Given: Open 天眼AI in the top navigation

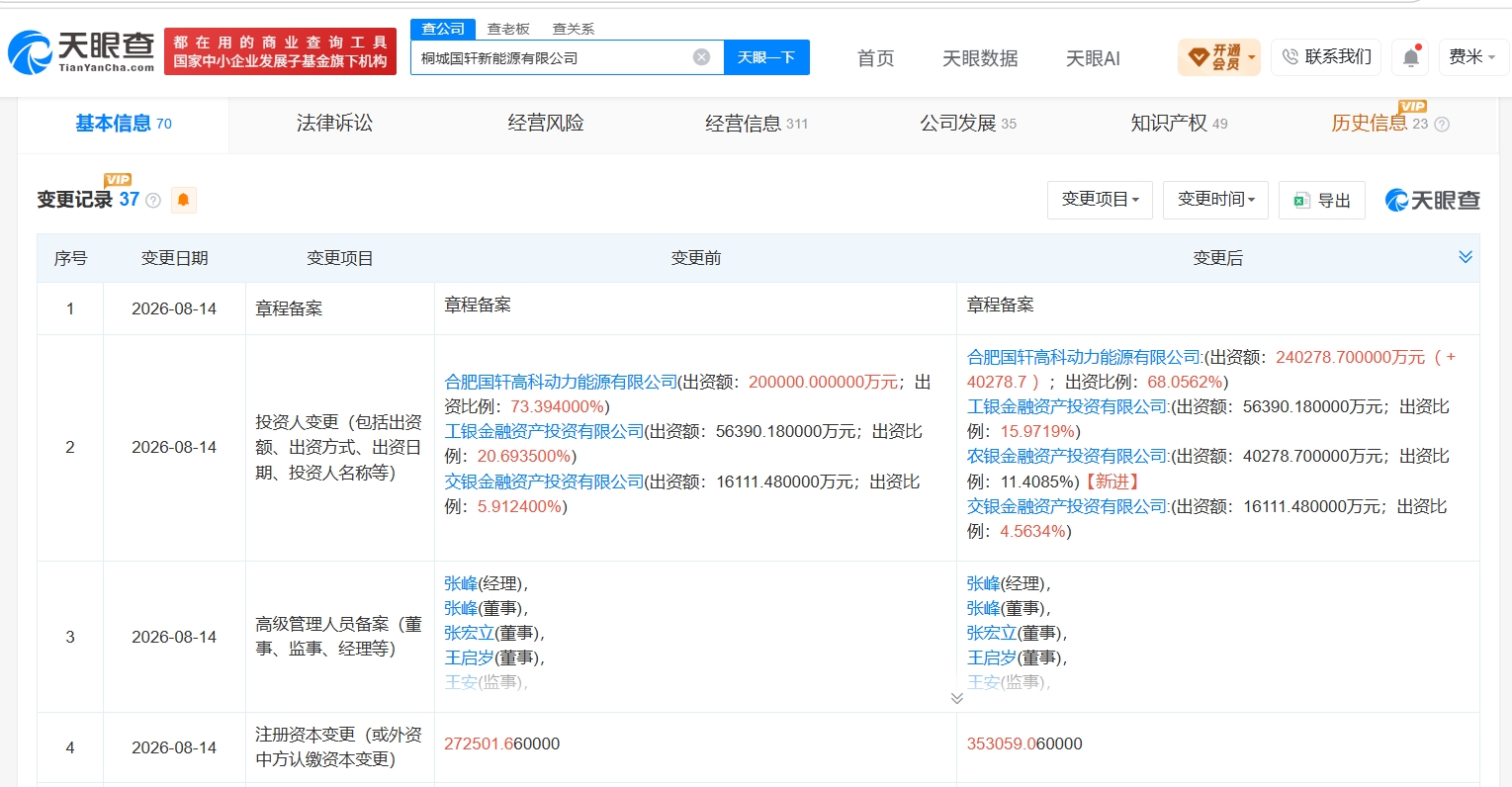Looking at the screenshot, I should click(x=1093, y=58).
